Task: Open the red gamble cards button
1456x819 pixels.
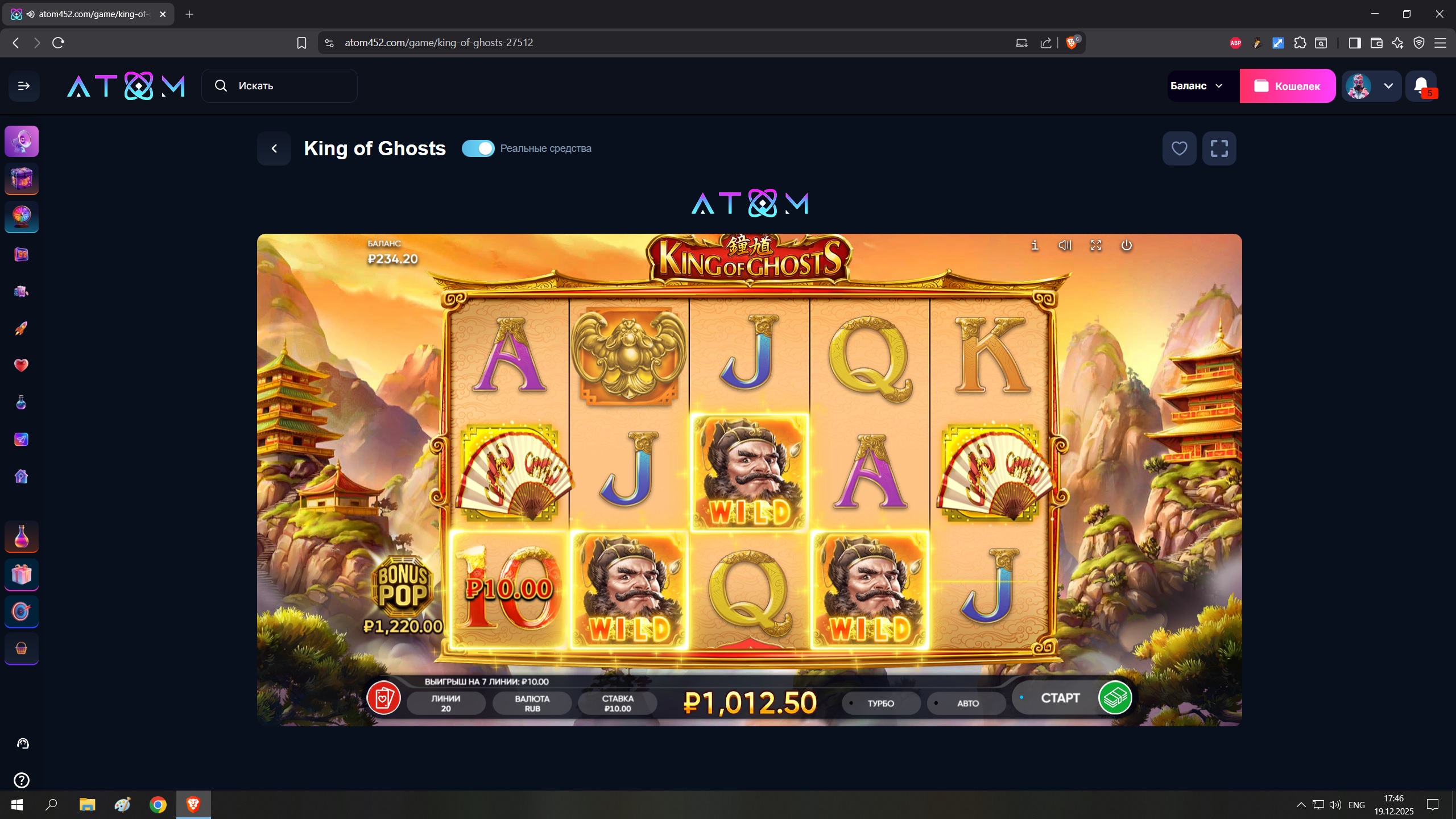Action: pyautogui.click(x=383, y=698)
